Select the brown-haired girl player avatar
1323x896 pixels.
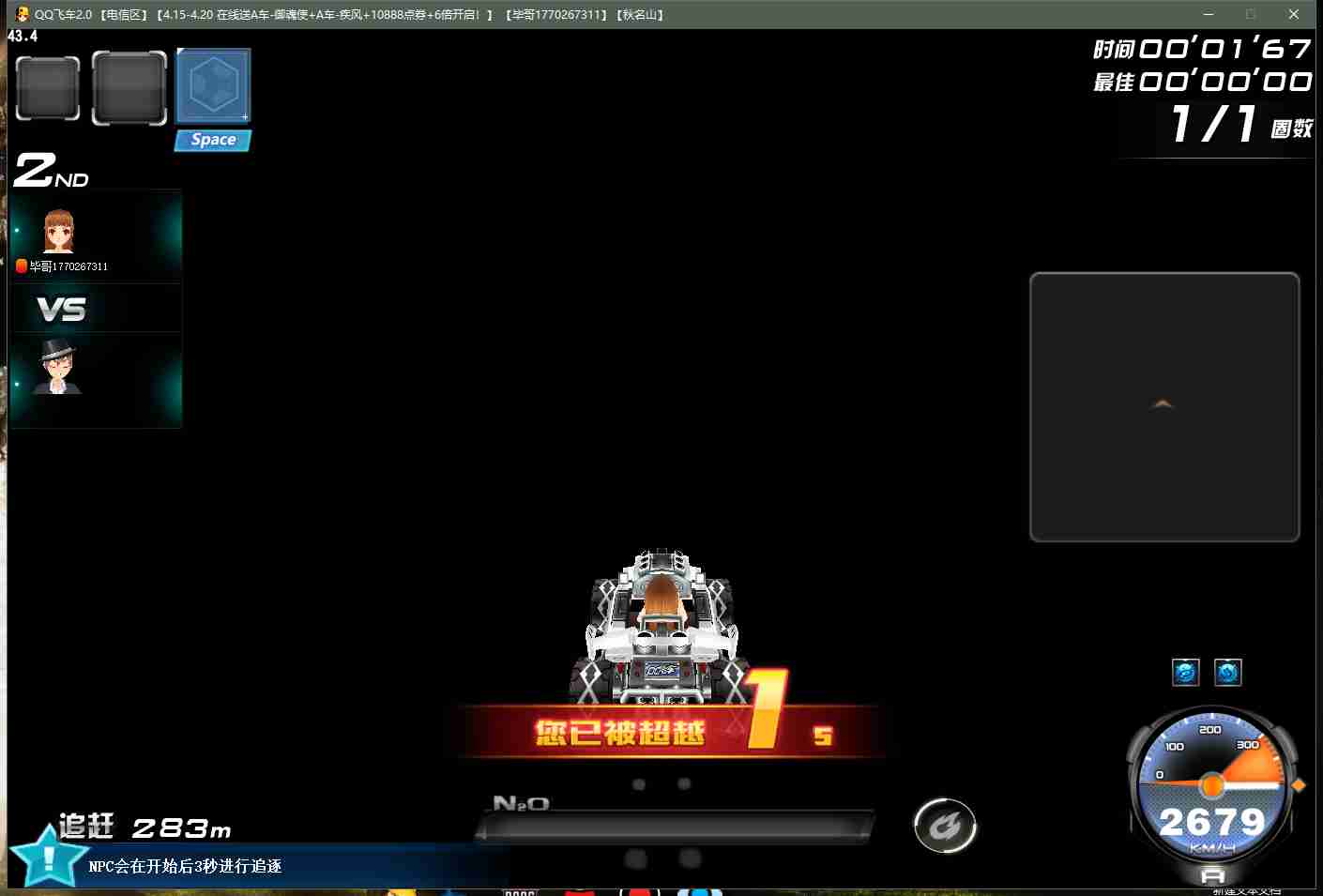point(58,231)
